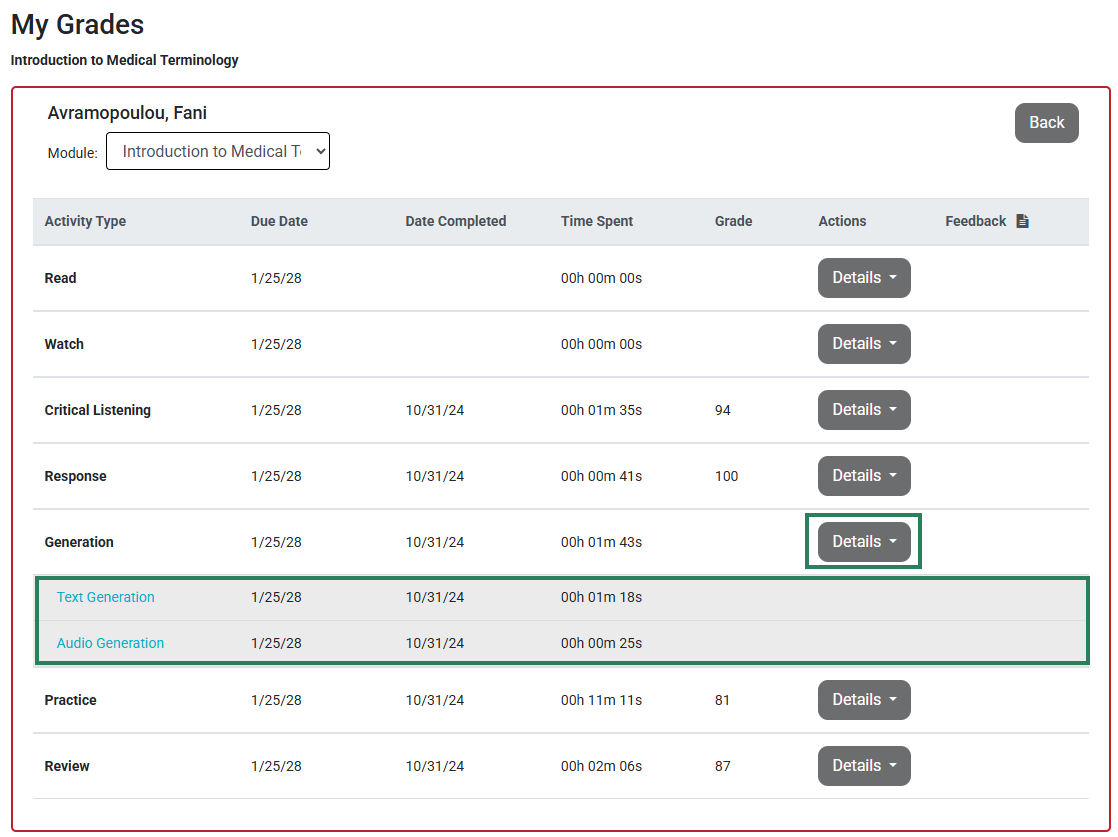Click the Time Spent column header

(597, 221)
